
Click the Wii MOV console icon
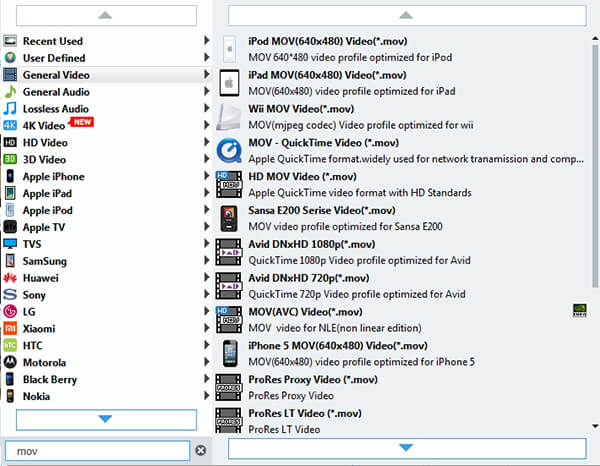pos(228,116)
